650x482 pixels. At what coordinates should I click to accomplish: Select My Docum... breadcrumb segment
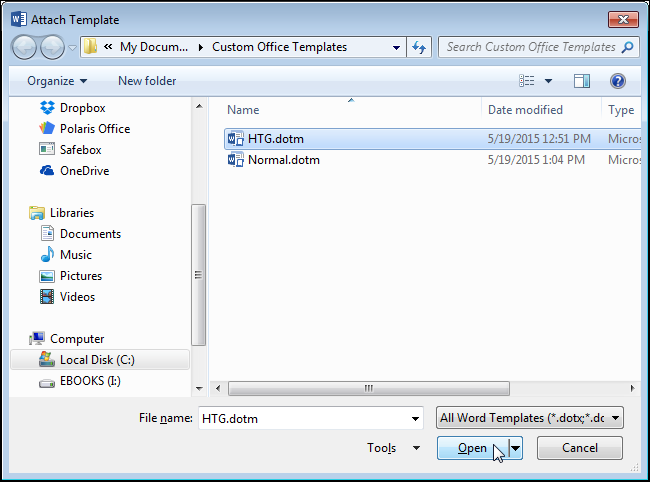point(154,47)
